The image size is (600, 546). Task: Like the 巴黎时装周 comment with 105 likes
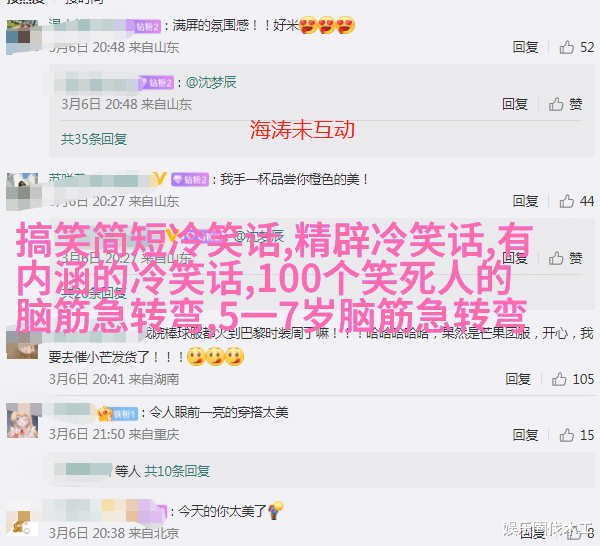point(572,379)
